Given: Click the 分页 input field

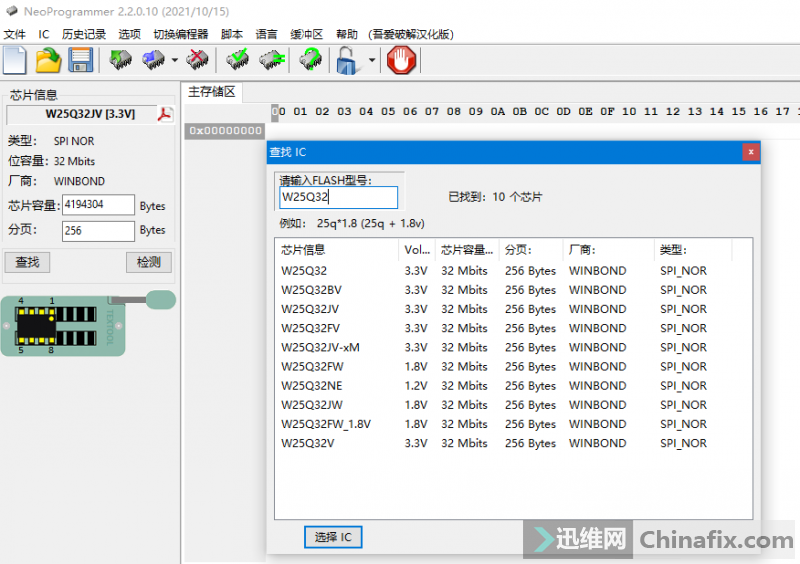Looking at the screenshot, I should click(98, 231).
